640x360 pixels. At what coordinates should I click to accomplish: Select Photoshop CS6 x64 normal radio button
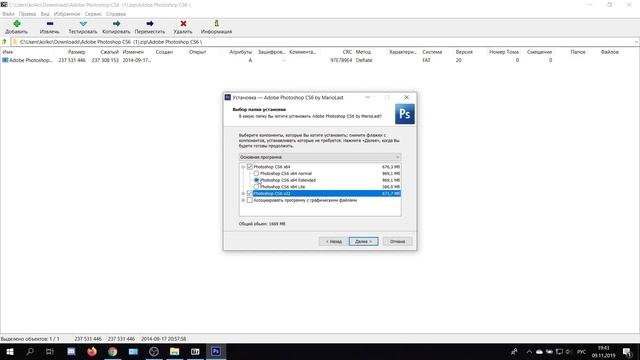pyautogui.click(x=256, y=173)
